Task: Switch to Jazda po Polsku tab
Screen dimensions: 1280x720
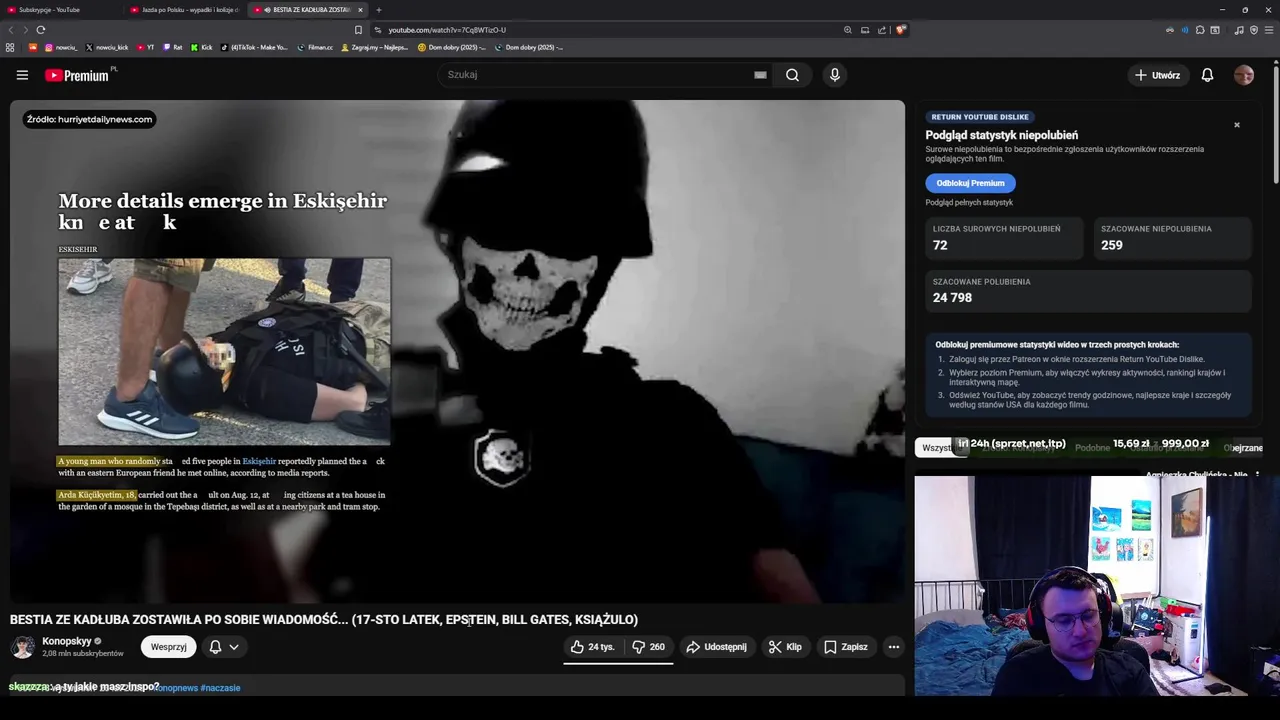Action: 185,10
